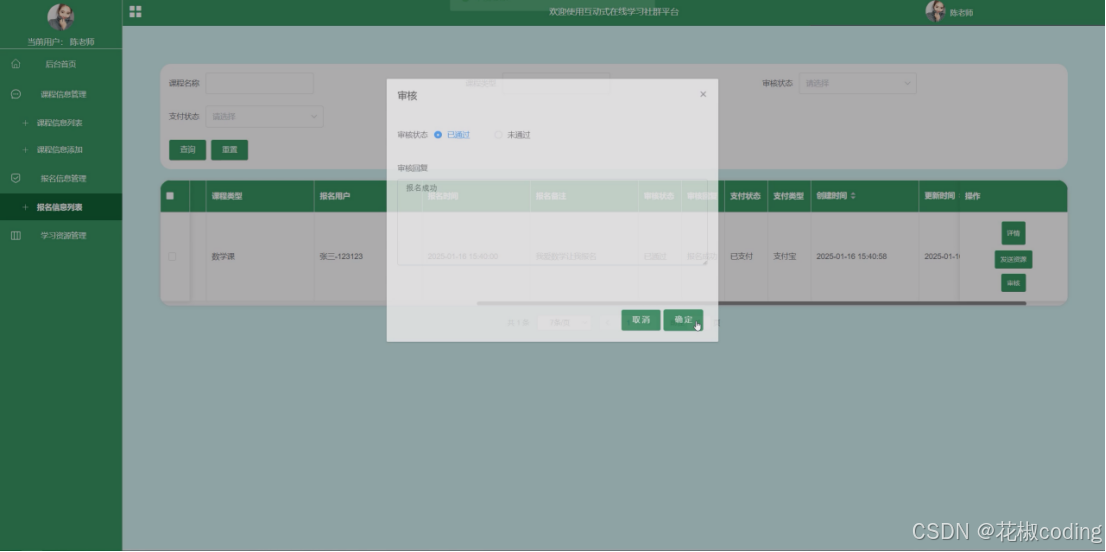Click the 审核回复 textarea containing 报名成功

point(552,221)
